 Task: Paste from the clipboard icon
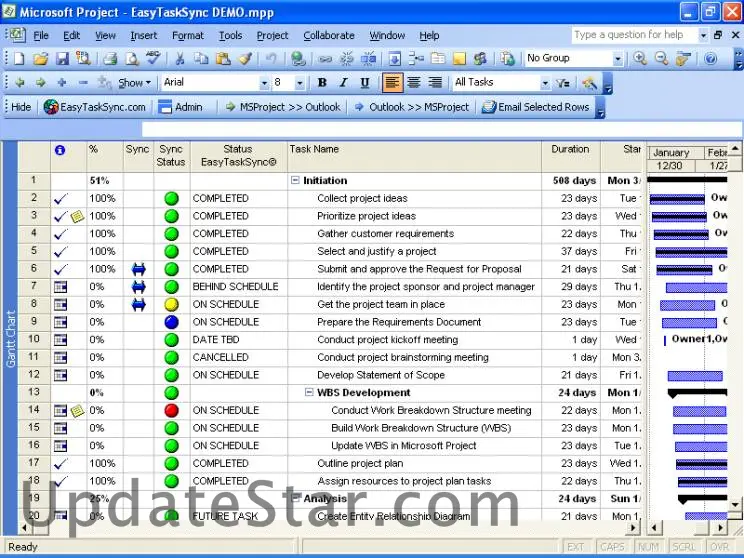point(223,59)
